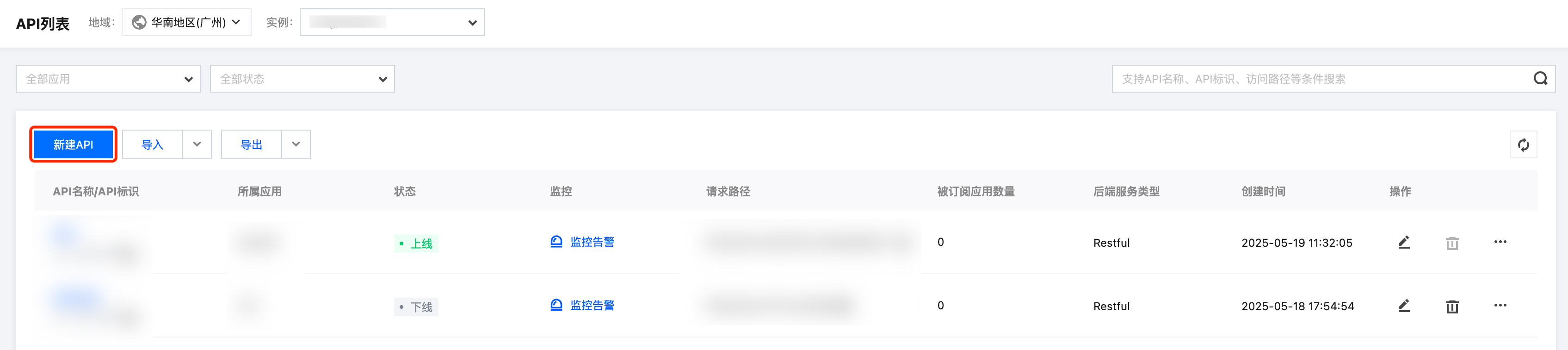Expand the 全部状态 status filter
The height and width of the screenshot is (350, 1568).
pyautogui.click(x=302, y=79)
